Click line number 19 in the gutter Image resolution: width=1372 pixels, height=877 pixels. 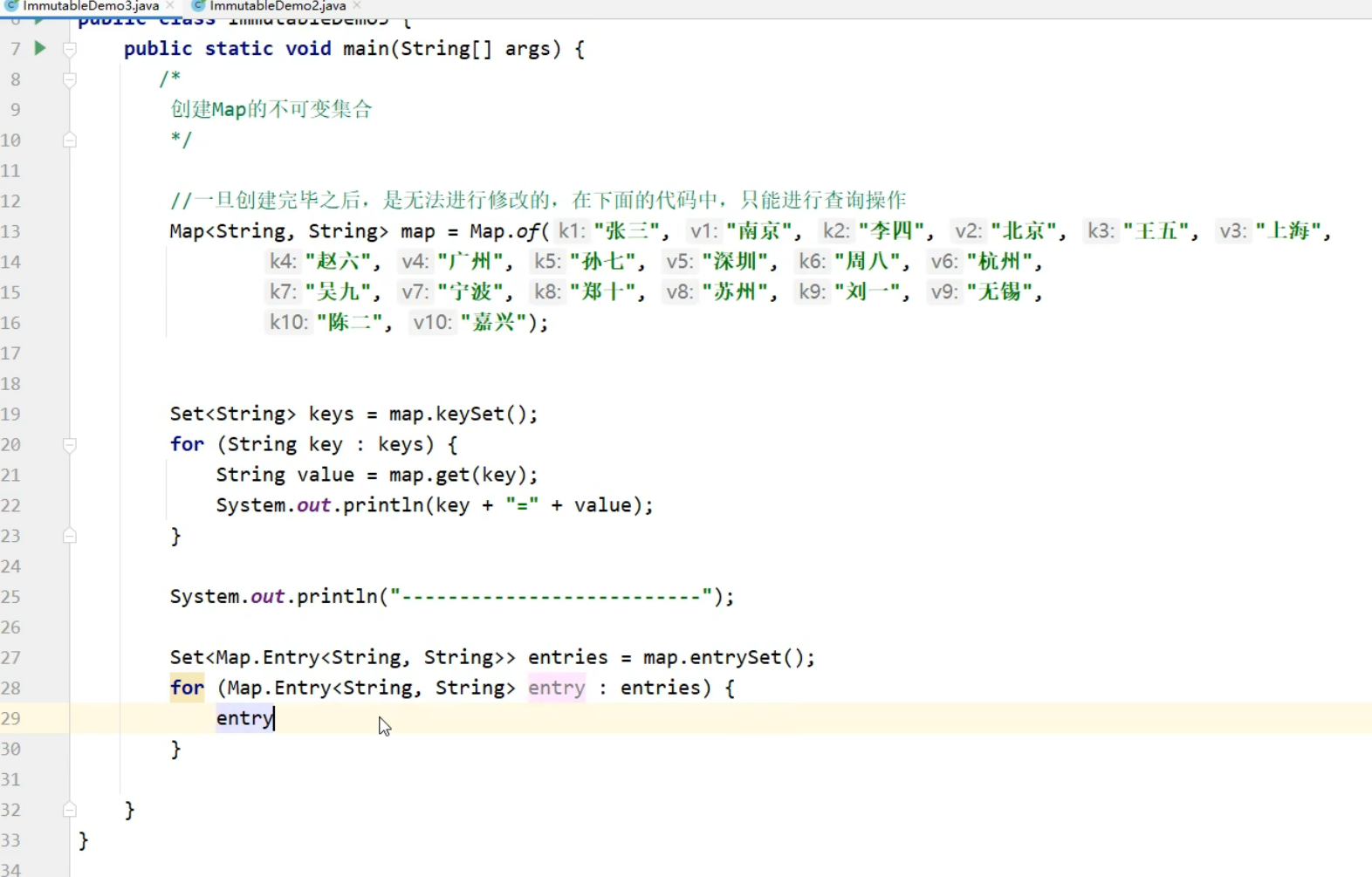[10, 414]
